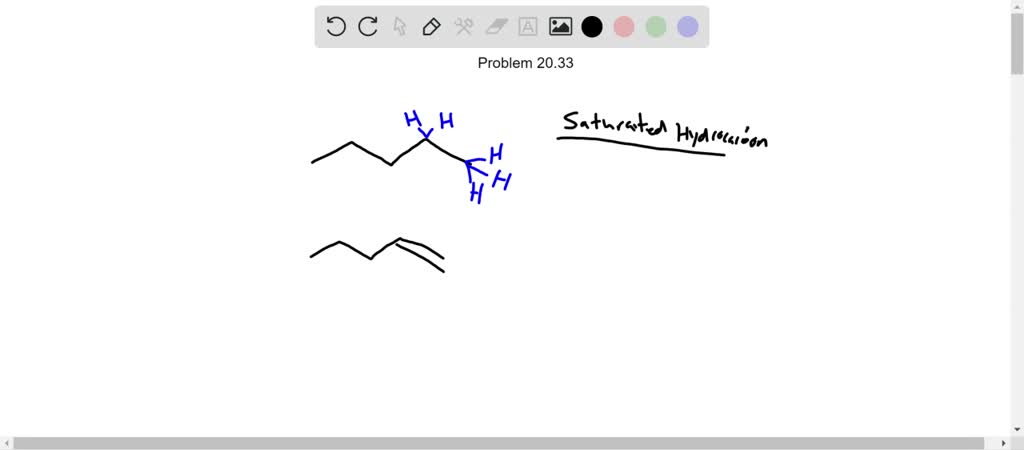Choose the red ink color

624,27
